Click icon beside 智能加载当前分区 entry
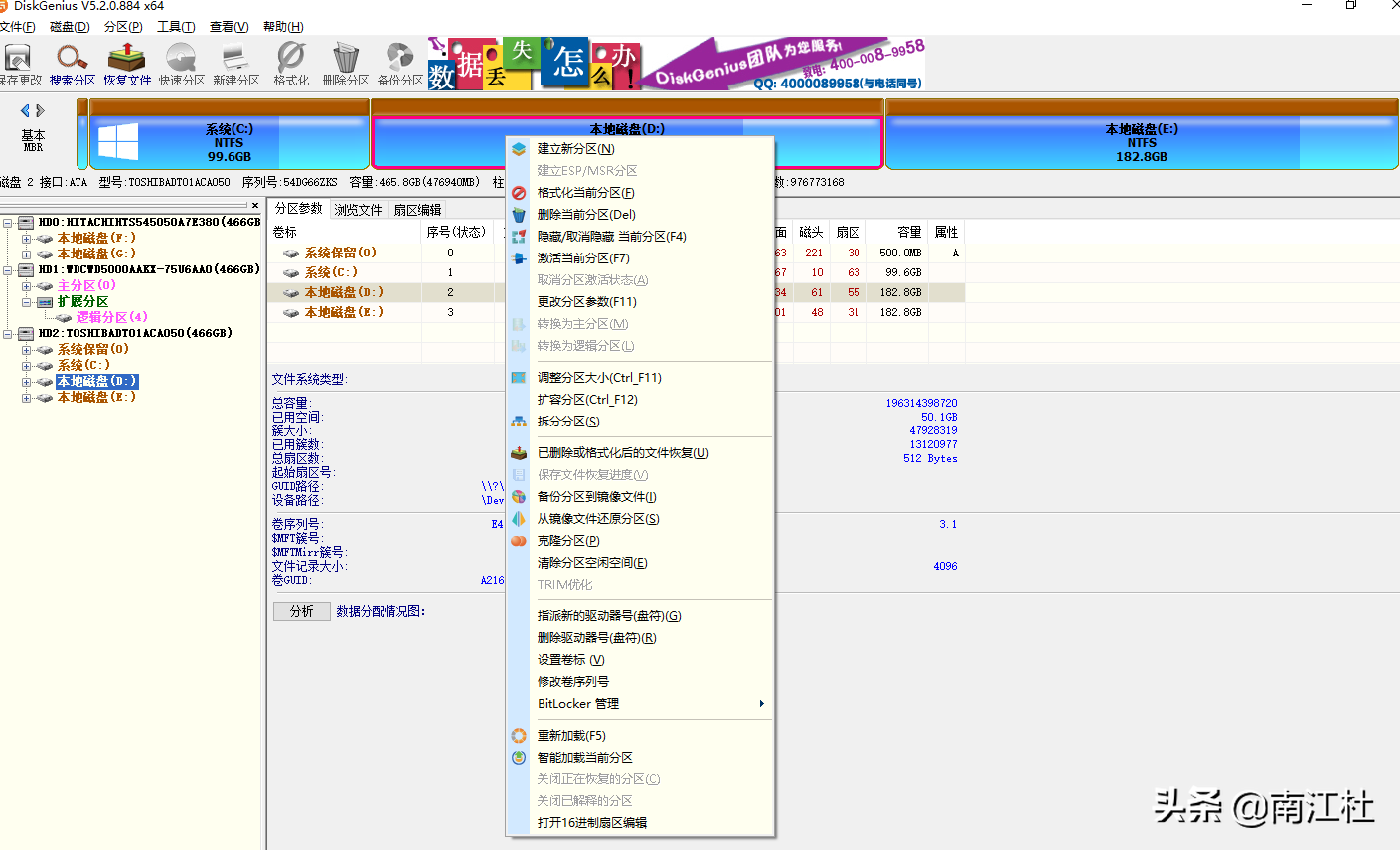The height and width of the screenshot is (850, 1400). click(x=519, y=758)
